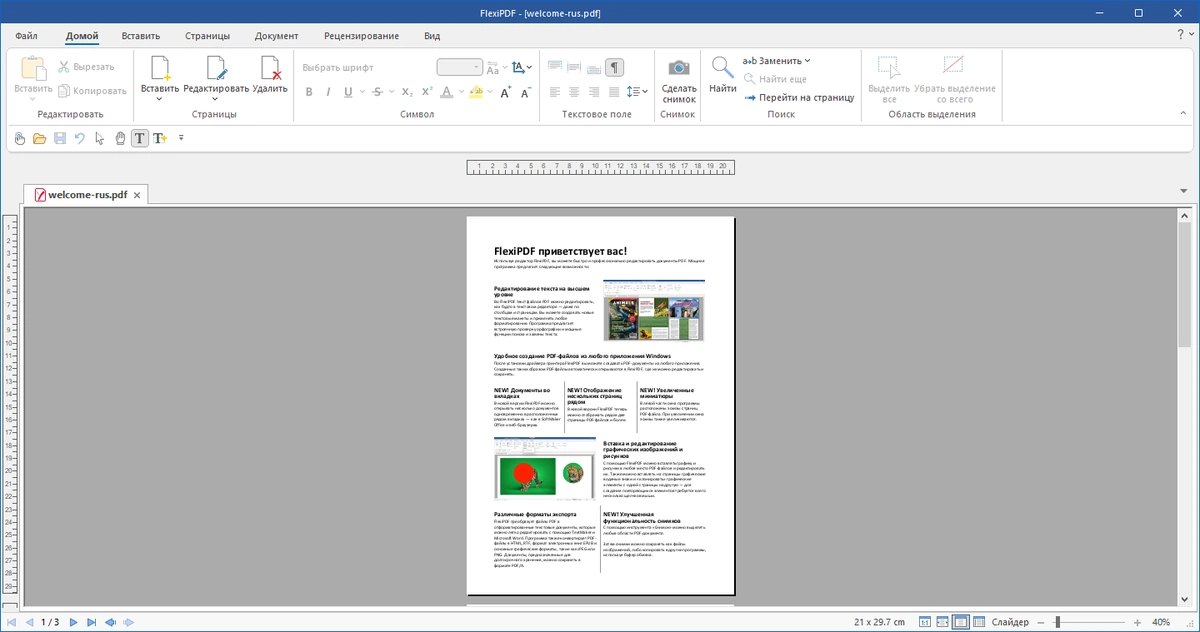Close the welcome-rus.pdf tab
Viewport: 1200px width, 632px height.
click(138, 195)
